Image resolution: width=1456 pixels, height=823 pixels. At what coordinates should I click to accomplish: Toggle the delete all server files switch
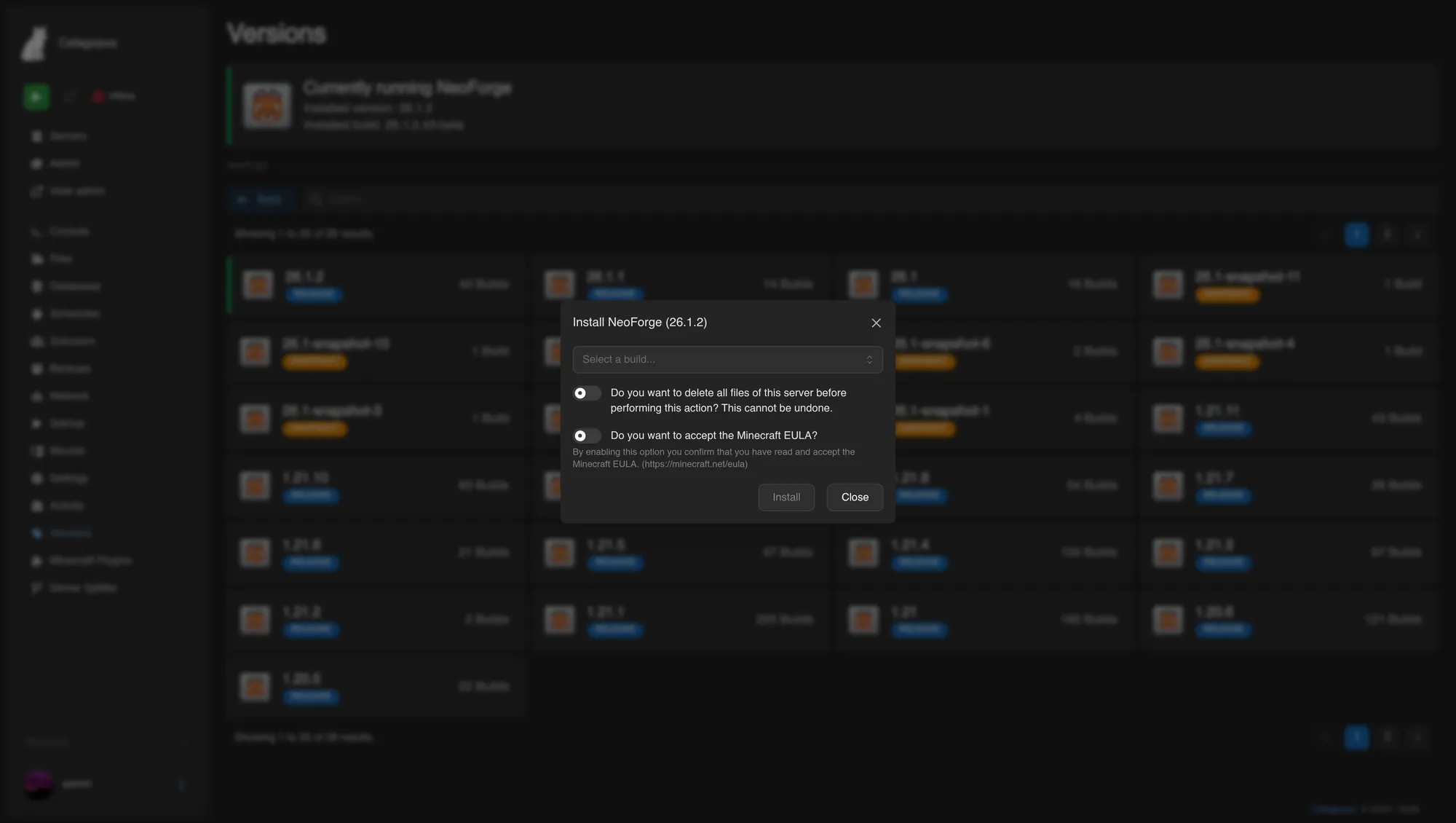pos(587,393)
